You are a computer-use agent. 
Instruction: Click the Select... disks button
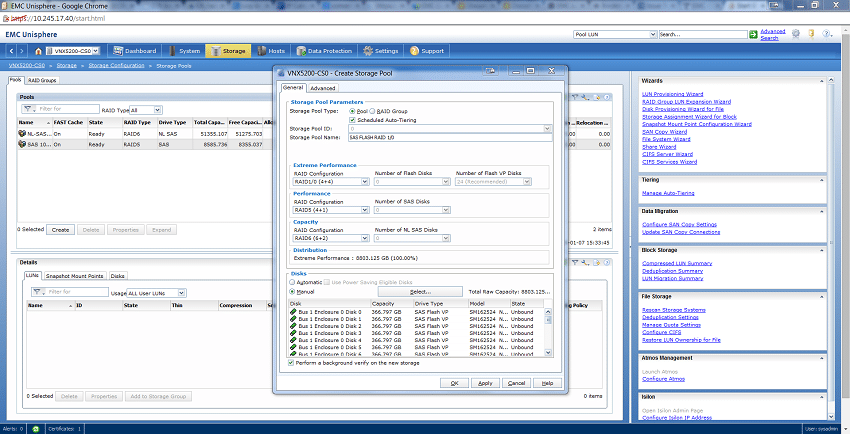click(x=420, y=292)
